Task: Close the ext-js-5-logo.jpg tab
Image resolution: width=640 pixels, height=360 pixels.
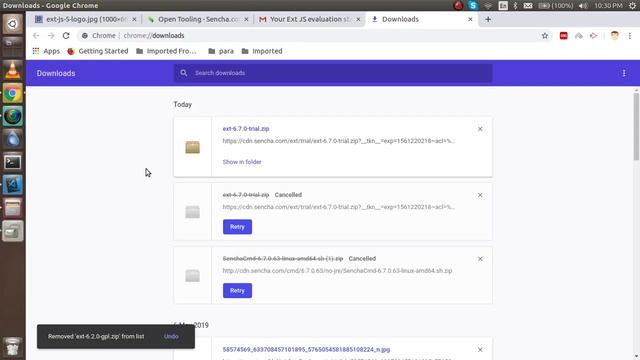Action: pos(134,19)
